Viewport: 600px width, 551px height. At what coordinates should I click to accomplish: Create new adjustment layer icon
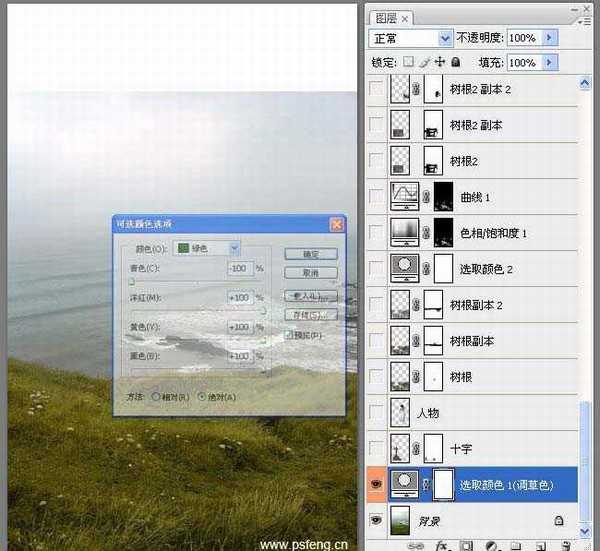pyautogui.click(x=491, y=546)
